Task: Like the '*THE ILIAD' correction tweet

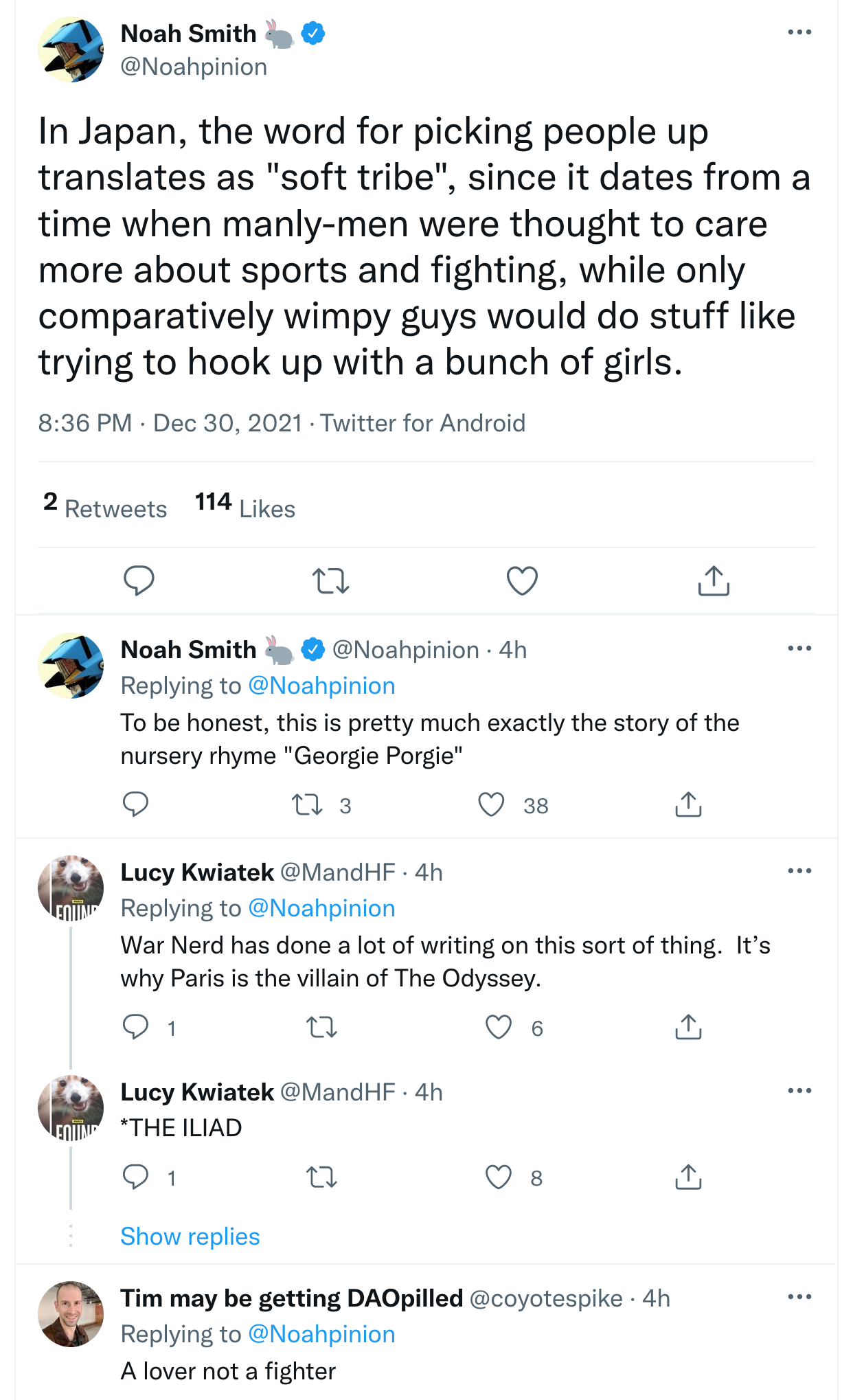Action: point(499,1177)
